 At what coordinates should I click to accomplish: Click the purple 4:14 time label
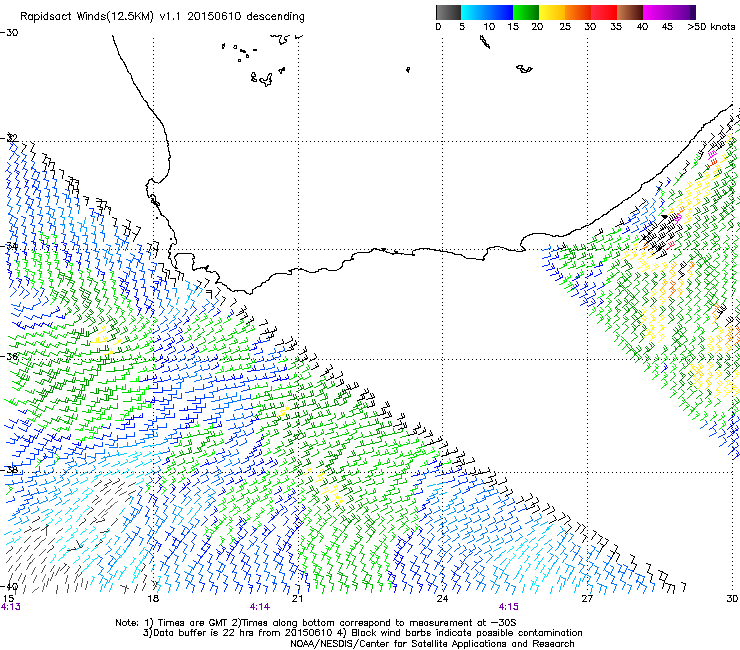click(260, 607)
